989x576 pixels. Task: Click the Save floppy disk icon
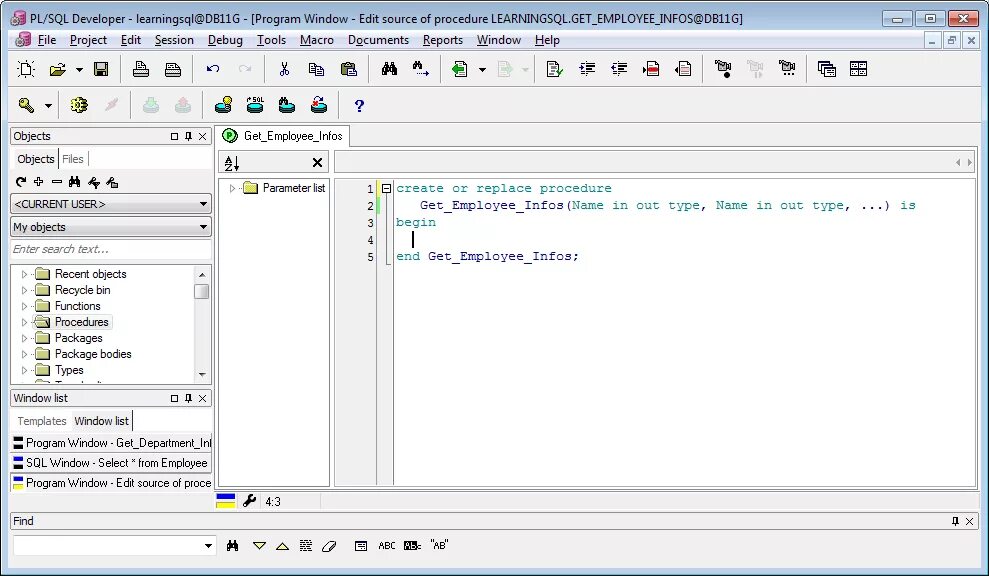(101, 69)
